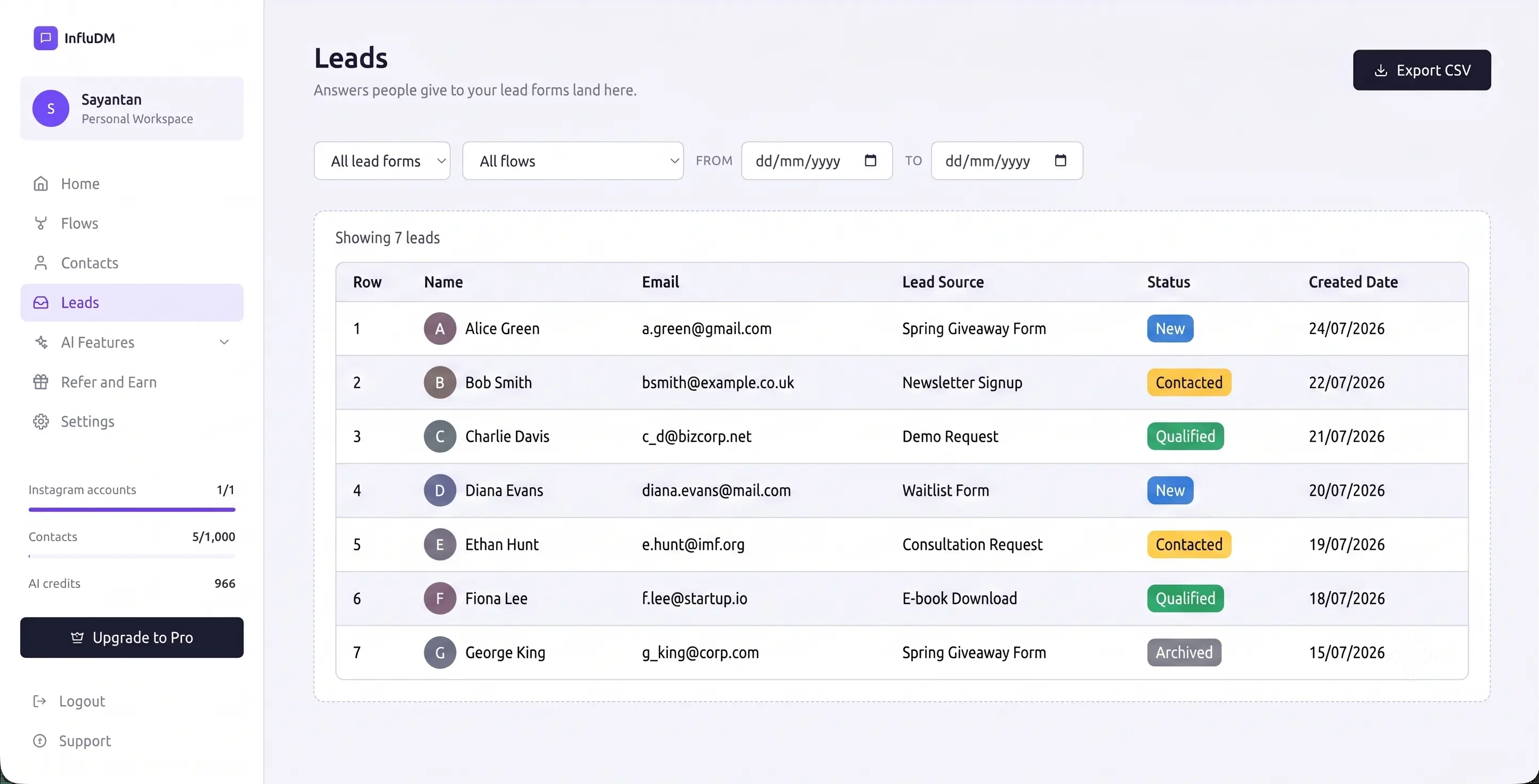Click the Support circle icon
The height and width of the screenshot is (784, 1539).
pyautogui.click(x=39, y=740)
